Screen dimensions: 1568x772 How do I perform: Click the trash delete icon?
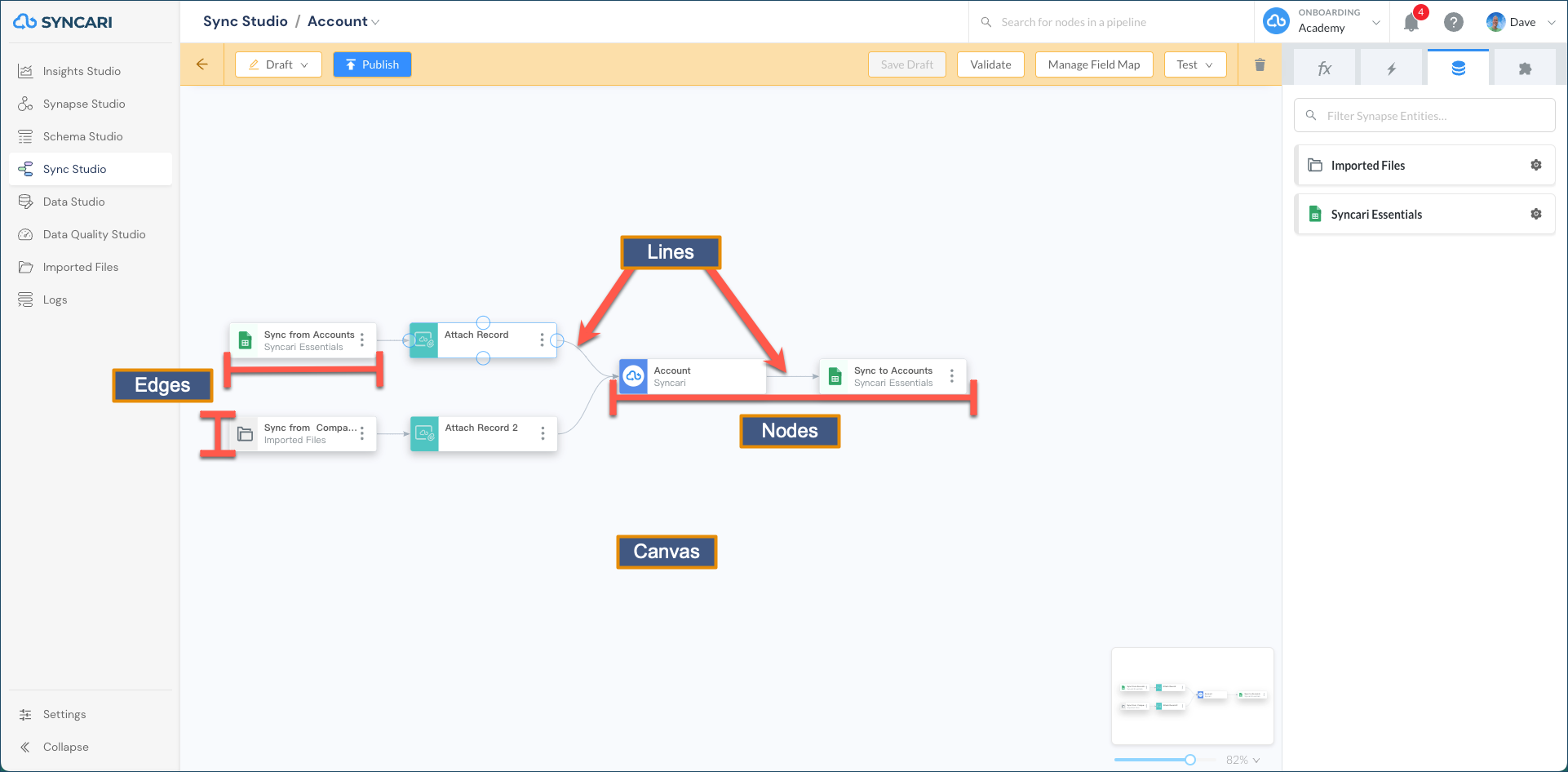[1260, 64]
